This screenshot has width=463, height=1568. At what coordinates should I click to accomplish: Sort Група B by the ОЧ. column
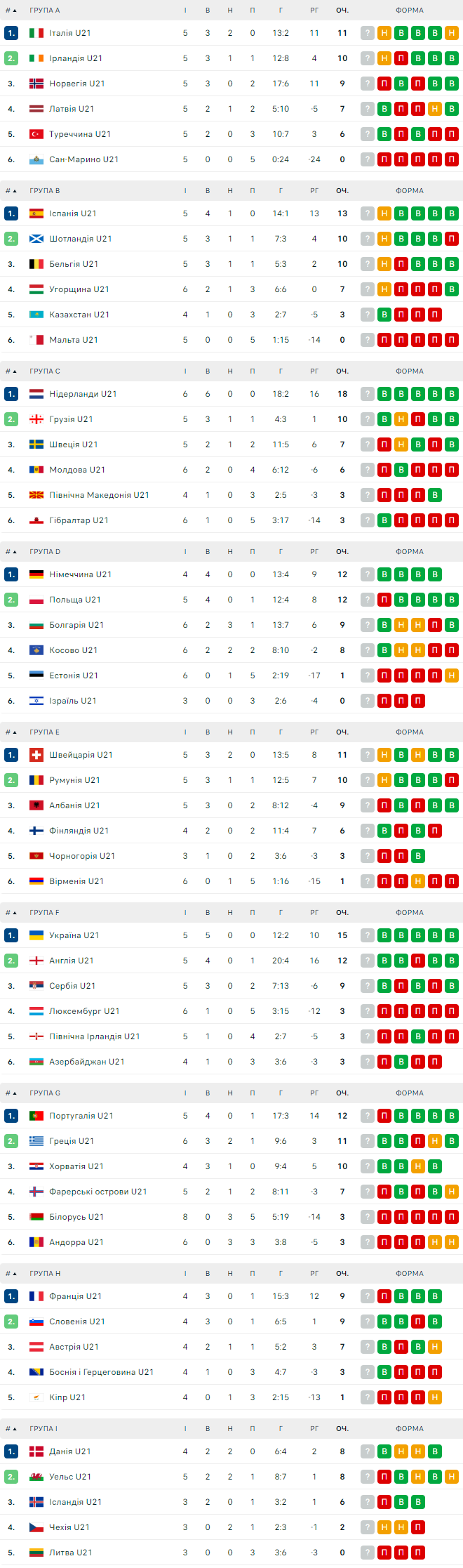click(x=342, y=191)
